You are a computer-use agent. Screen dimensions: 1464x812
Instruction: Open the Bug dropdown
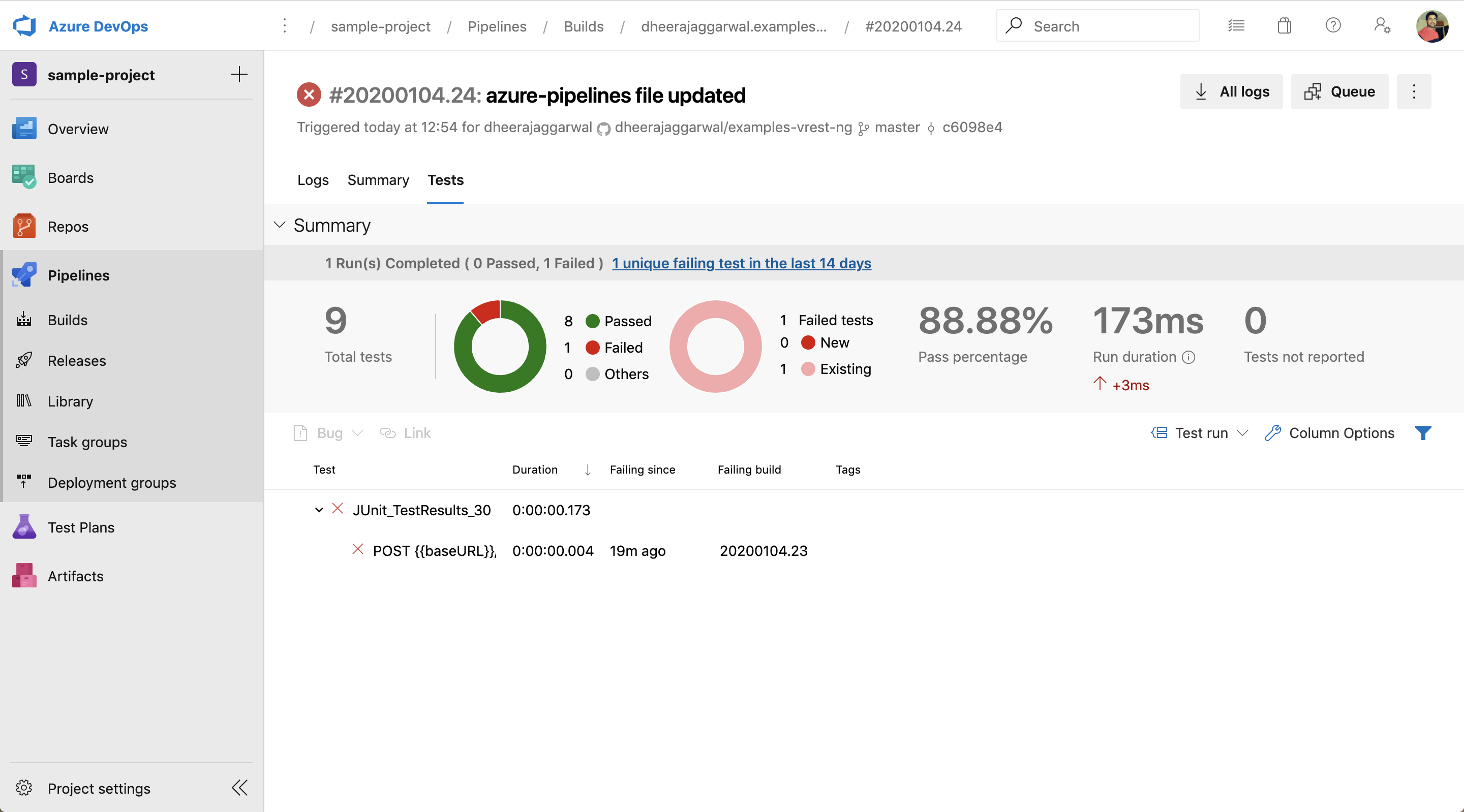(328, 433)
